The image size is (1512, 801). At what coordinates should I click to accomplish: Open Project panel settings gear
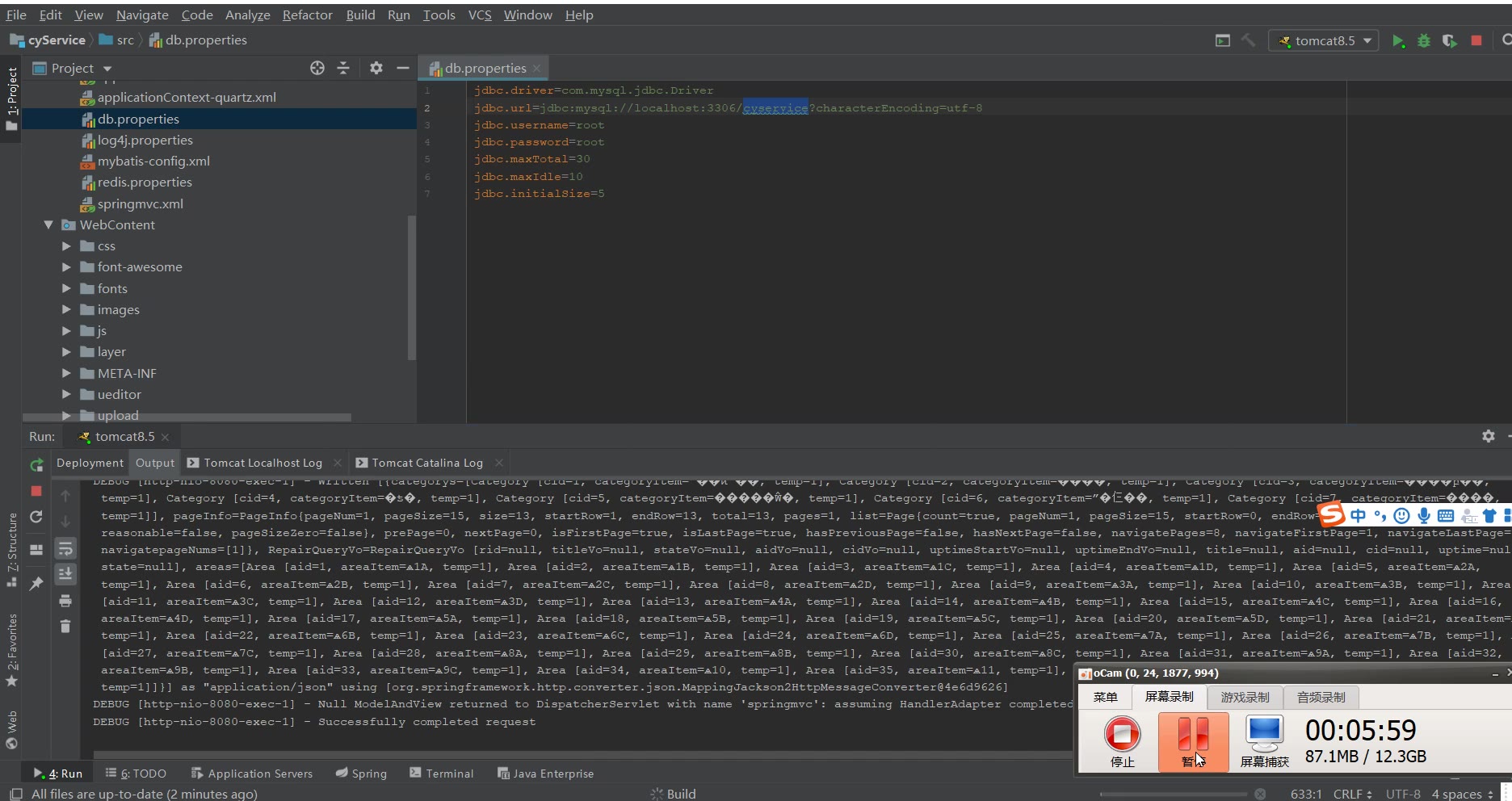pyautogui.click(x=376, y=68)
